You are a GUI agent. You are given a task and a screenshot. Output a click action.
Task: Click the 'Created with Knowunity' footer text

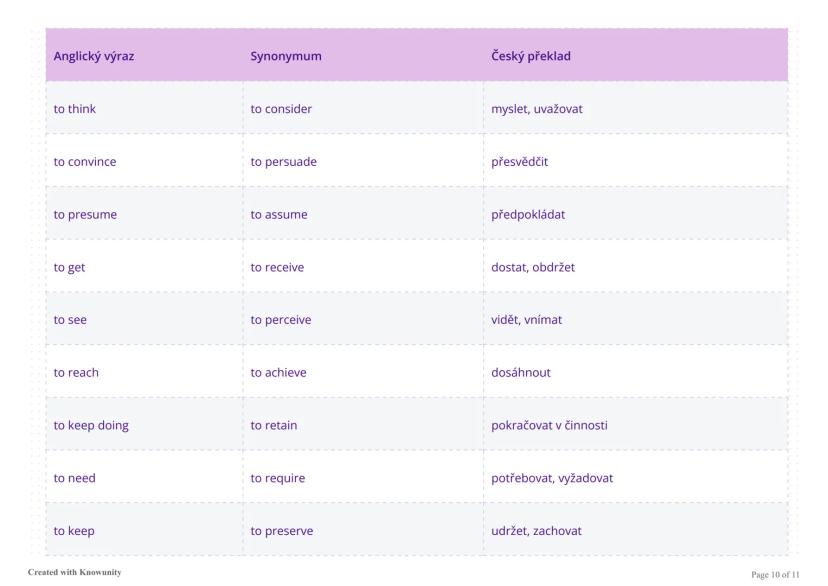(75, 573)
